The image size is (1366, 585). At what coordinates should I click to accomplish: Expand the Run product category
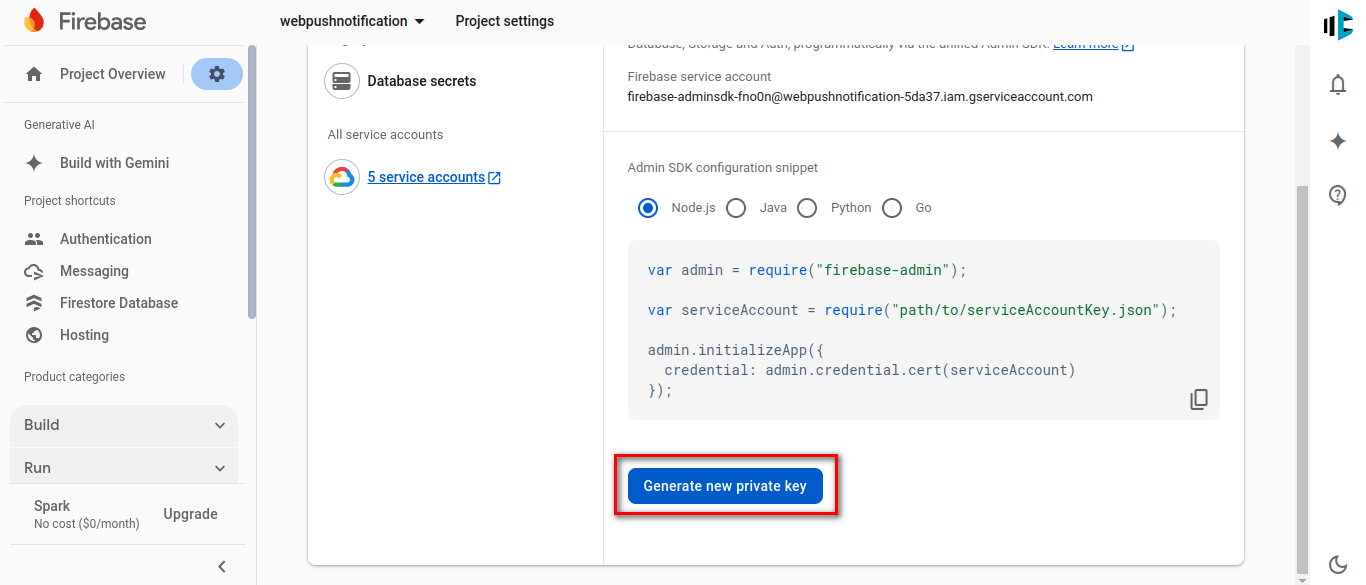pos(124,468)
